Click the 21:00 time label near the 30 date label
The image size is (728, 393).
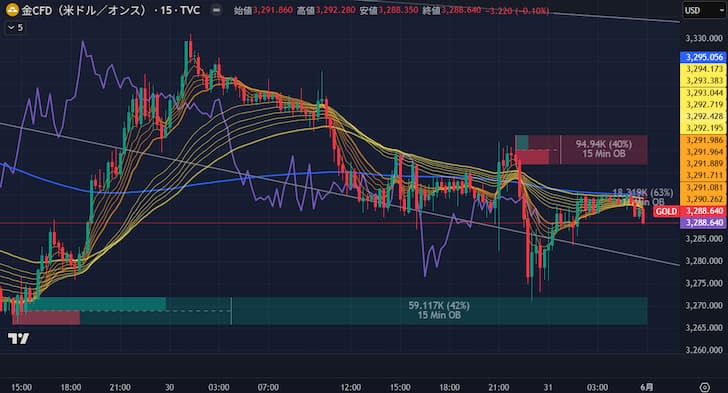(120, 387)
